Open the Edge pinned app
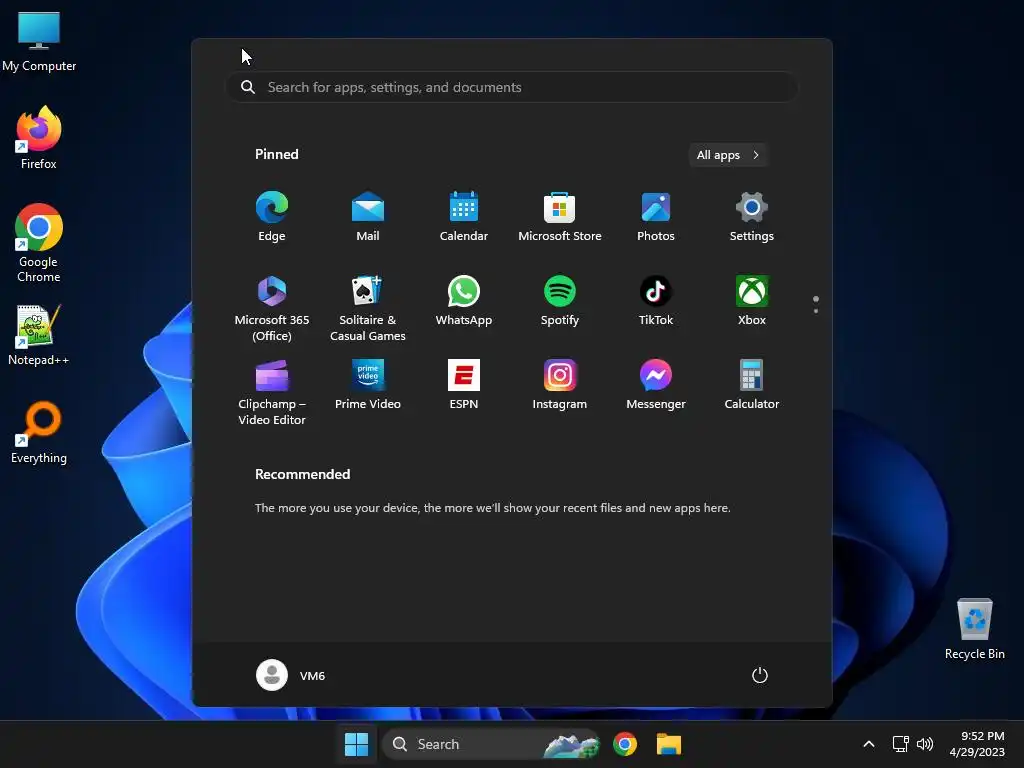Screen dimensions: 1024x768 pyautogui.click(x=272, y=216)
